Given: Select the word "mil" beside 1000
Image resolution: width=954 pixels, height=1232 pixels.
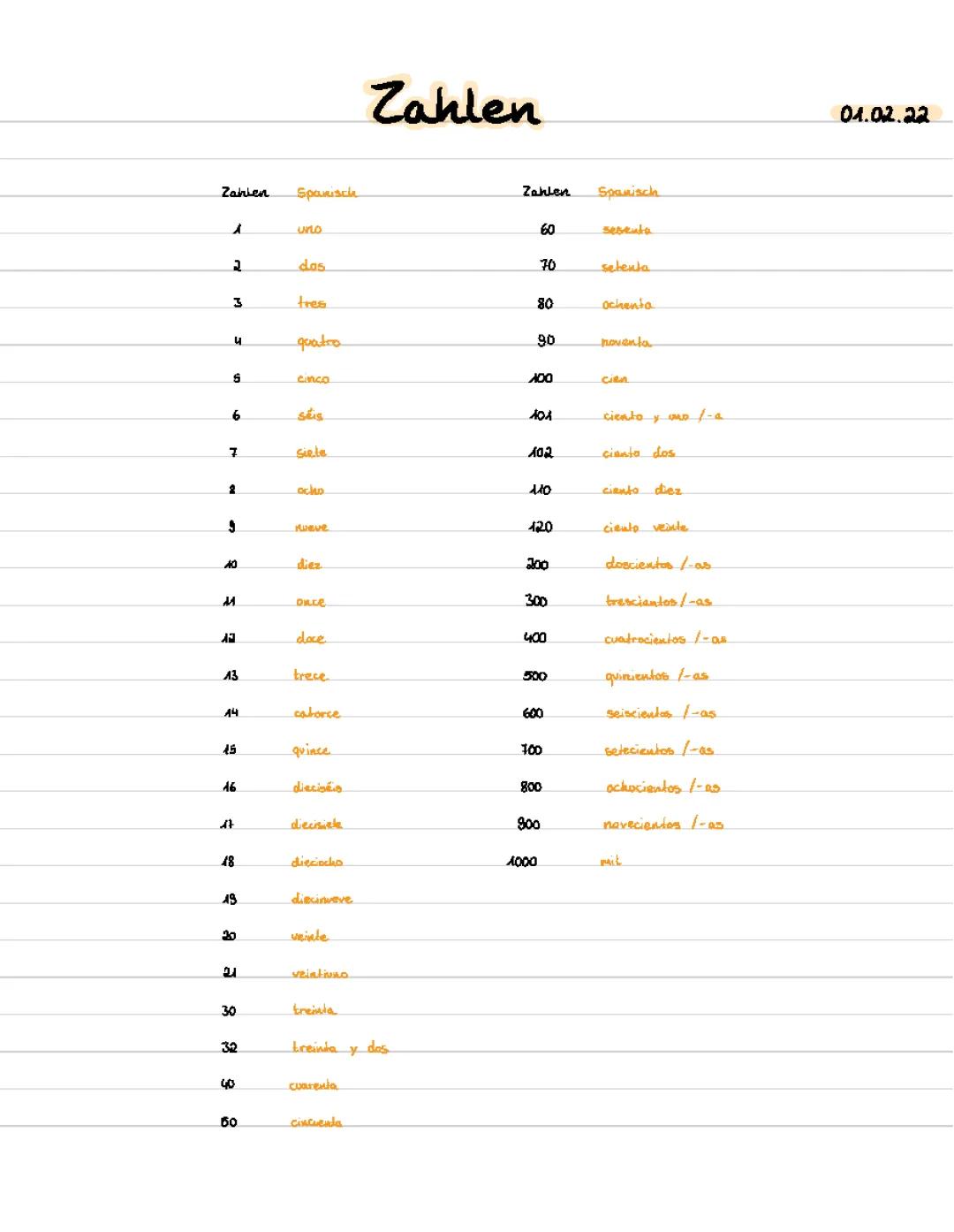Looking at the screenshot, I should tap(610, 862).
